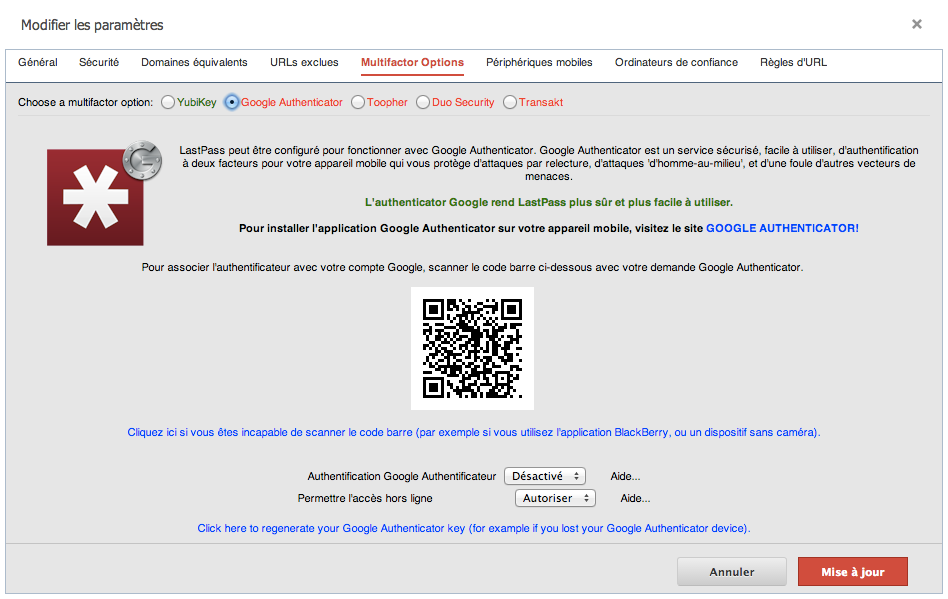Screen dimensions: 948x599
Task: Click the 'Modifier les paramètres' title
Action: (92, 25)
